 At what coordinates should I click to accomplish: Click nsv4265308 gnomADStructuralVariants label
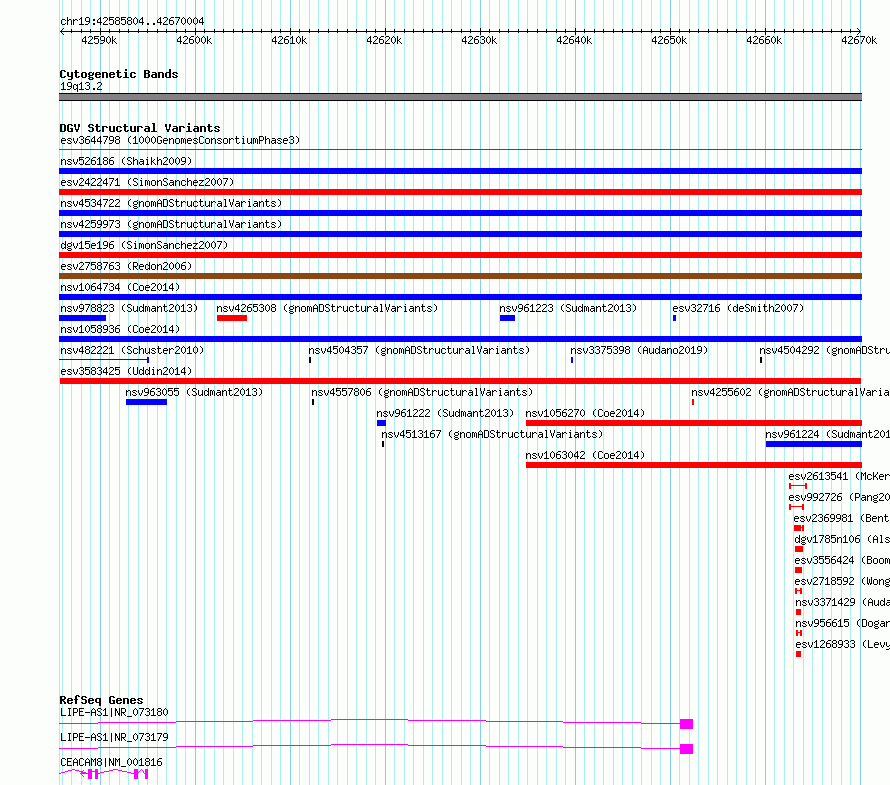click(x=327, y=308)
